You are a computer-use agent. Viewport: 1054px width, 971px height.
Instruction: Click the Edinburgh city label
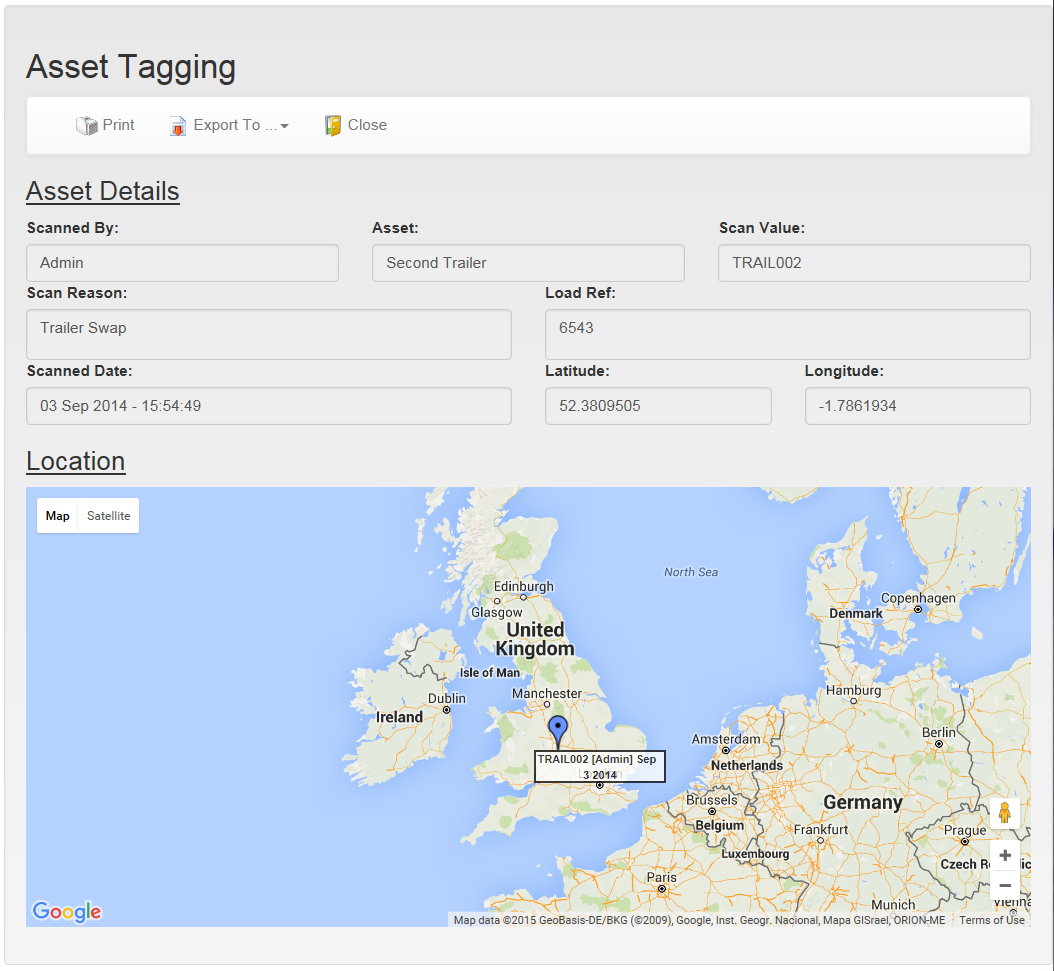coord(524,587)
